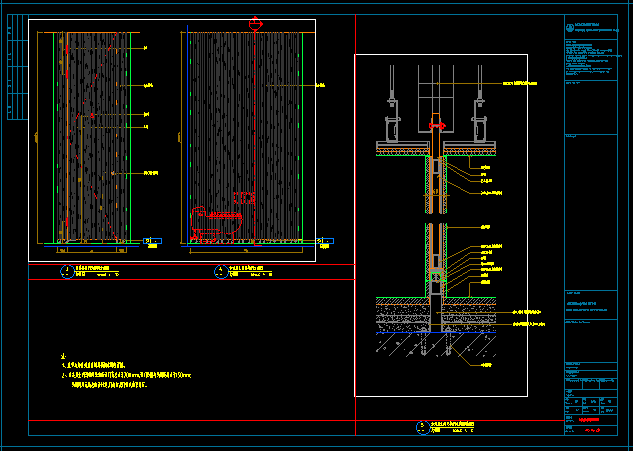The height and width of the screenshot is (451, 633).
Task: Select the blue circle marker below the section detail
Action: [x=422, y=427]
